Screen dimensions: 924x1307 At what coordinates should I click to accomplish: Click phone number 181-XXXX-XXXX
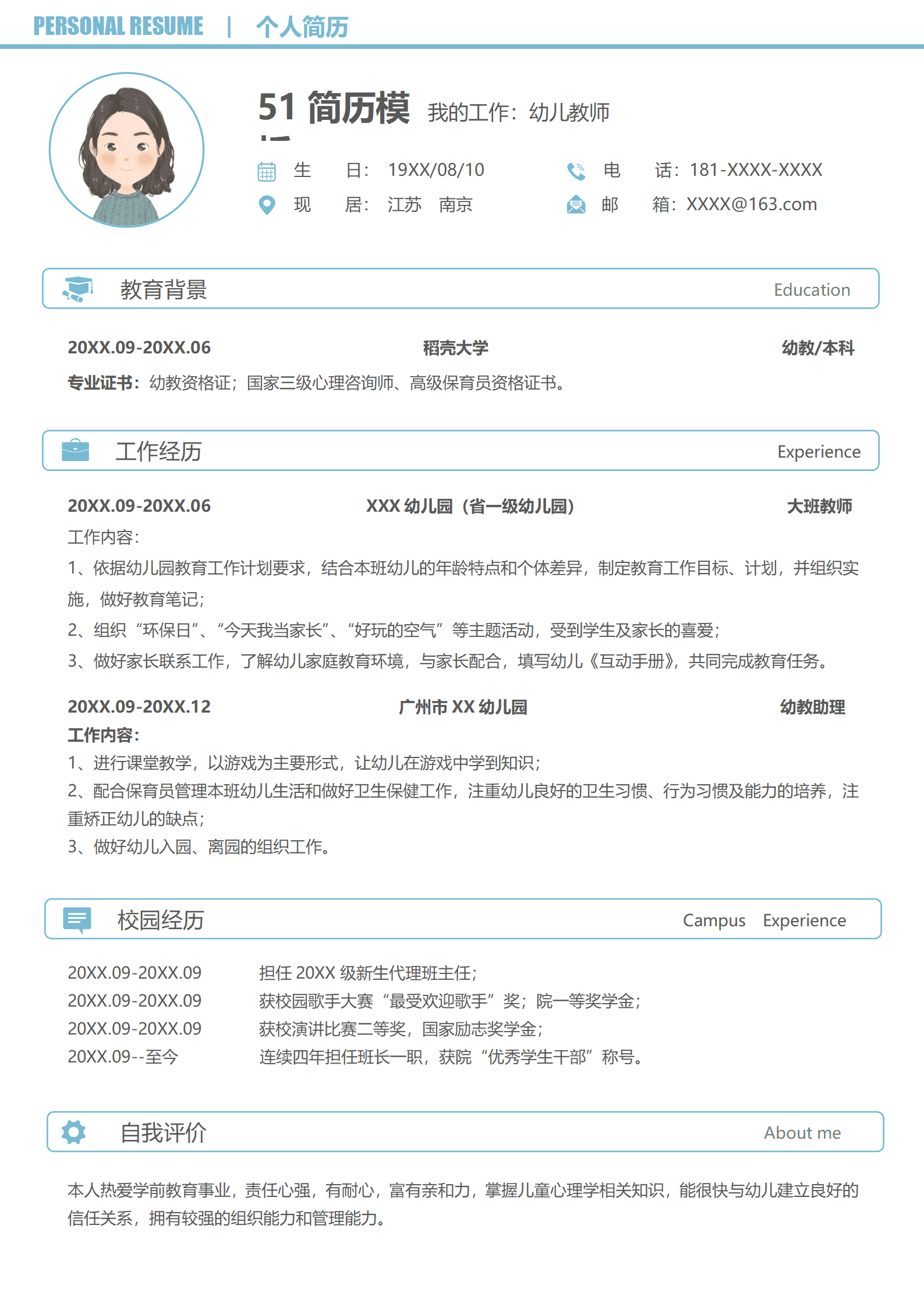pos(756,170)
